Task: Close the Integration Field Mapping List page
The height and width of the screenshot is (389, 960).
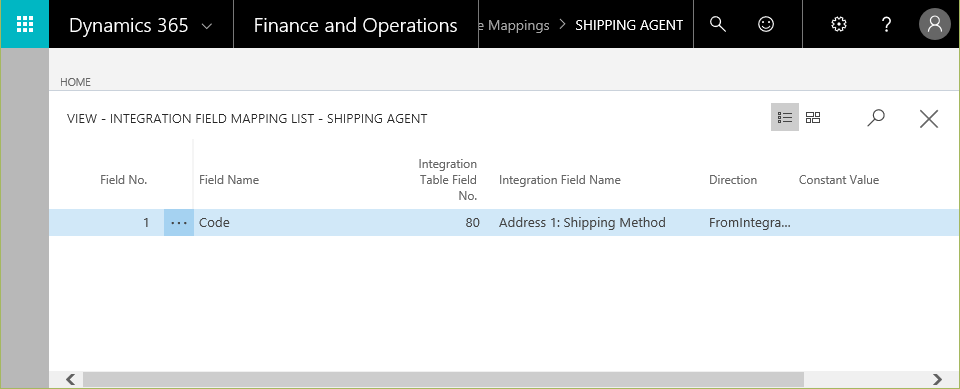Action: coord(929,118)
